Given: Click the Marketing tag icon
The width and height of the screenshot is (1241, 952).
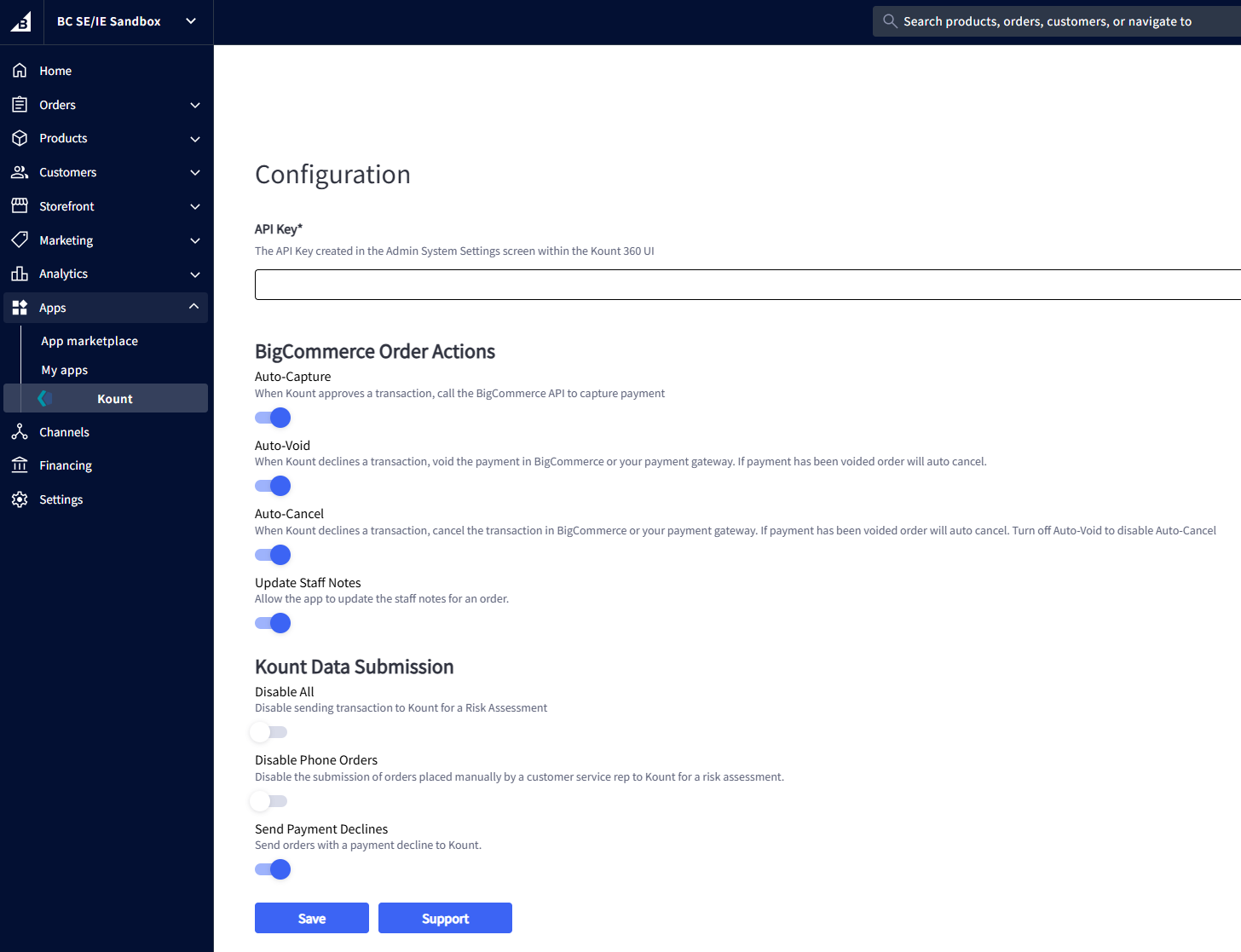Looking at the screenshot, I should 20,239.
